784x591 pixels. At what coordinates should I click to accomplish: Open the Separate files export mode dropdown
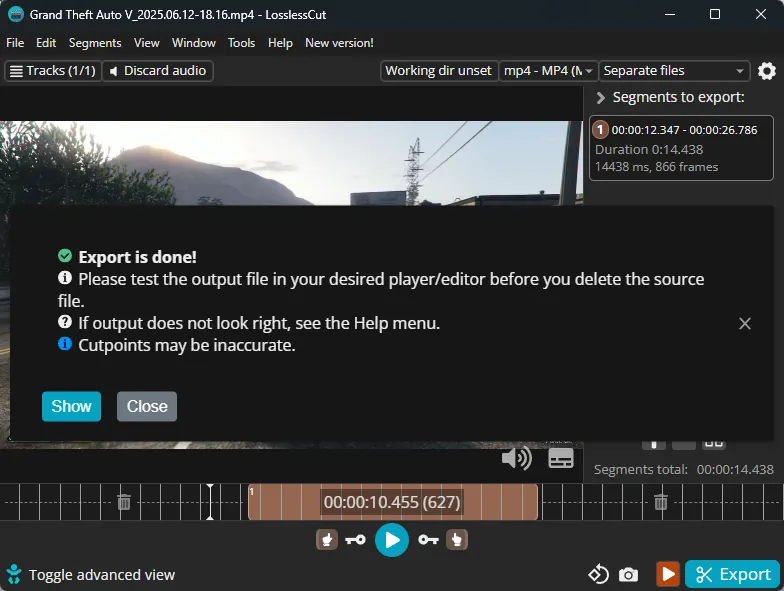tap(675, 71)
